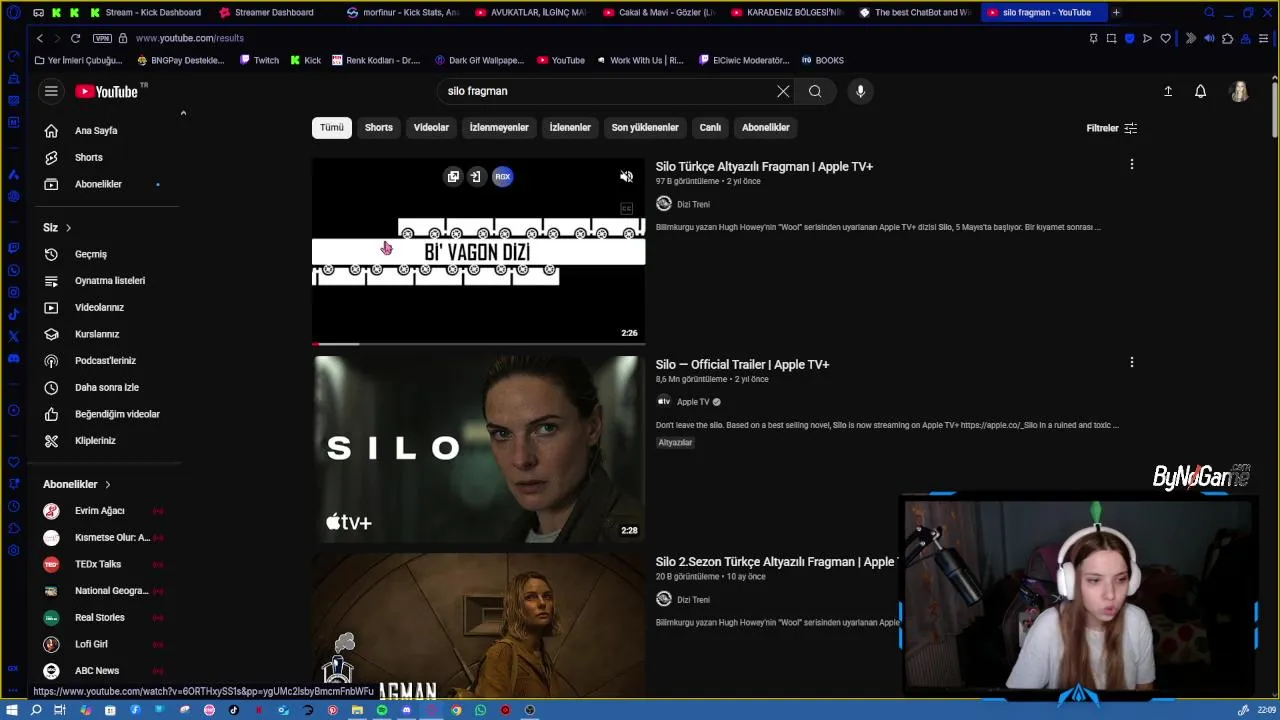
Task: Open Windows Start menu
Action: pos(13,710)
